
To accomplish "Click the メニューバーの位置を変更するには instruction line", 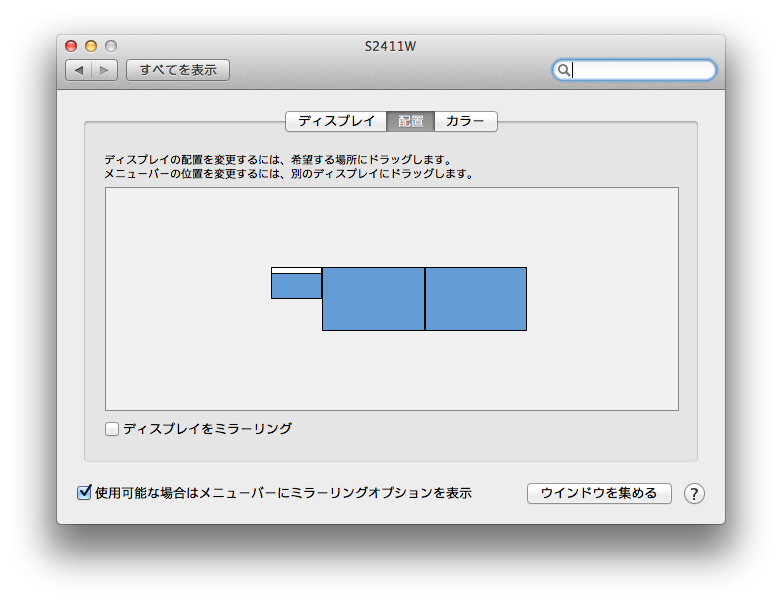I will click(289, 174).
